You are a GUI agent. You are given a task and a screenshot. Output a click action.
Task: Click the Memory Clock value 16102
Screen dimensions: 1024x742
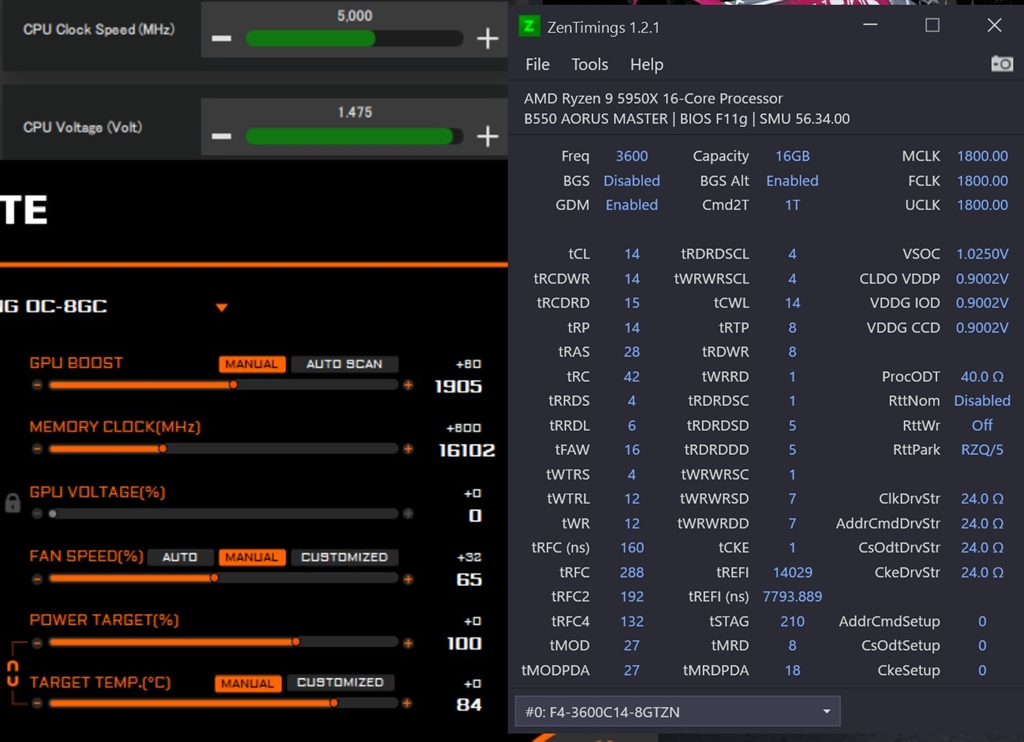(467, 451)
